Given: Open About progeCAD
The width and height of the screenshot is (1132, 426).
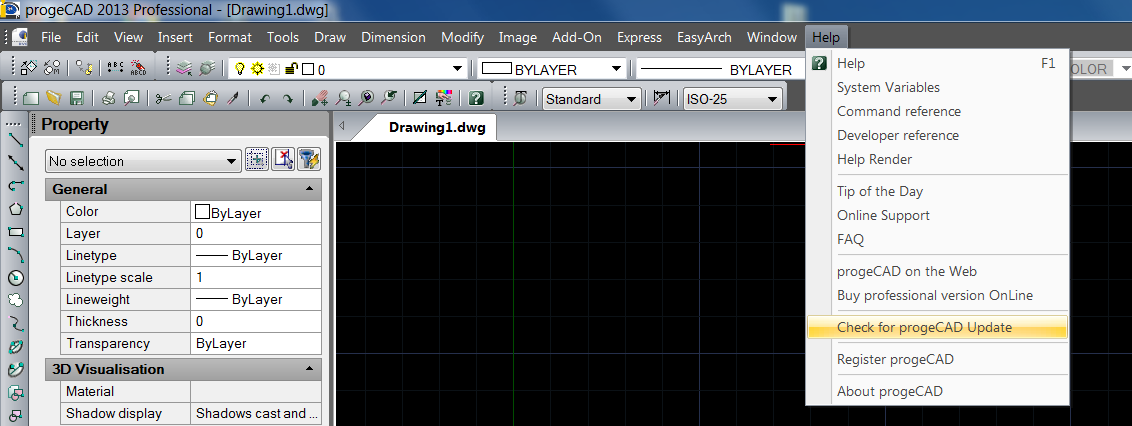Looking at the screenshot, I should [x=889, y=391].
